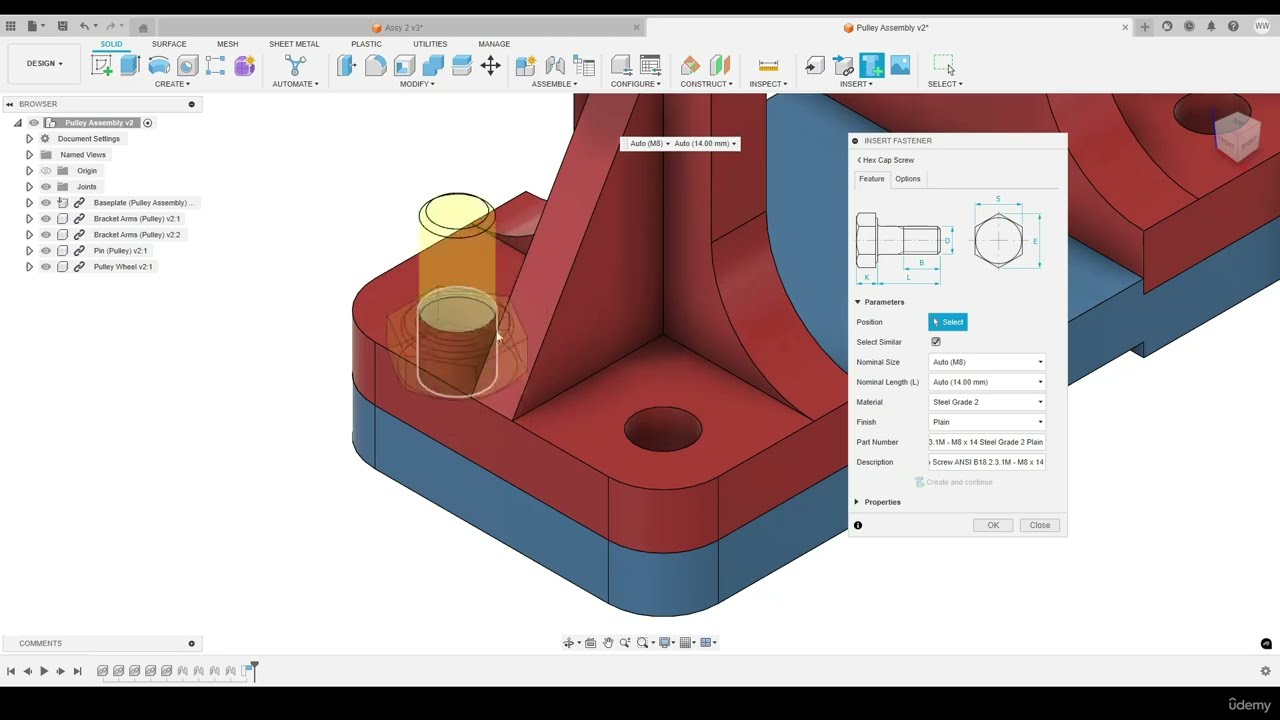Open the Material dropdown
Viewport: 1280px width, 720px height.
pyautogui.click(x=987, y=402)
